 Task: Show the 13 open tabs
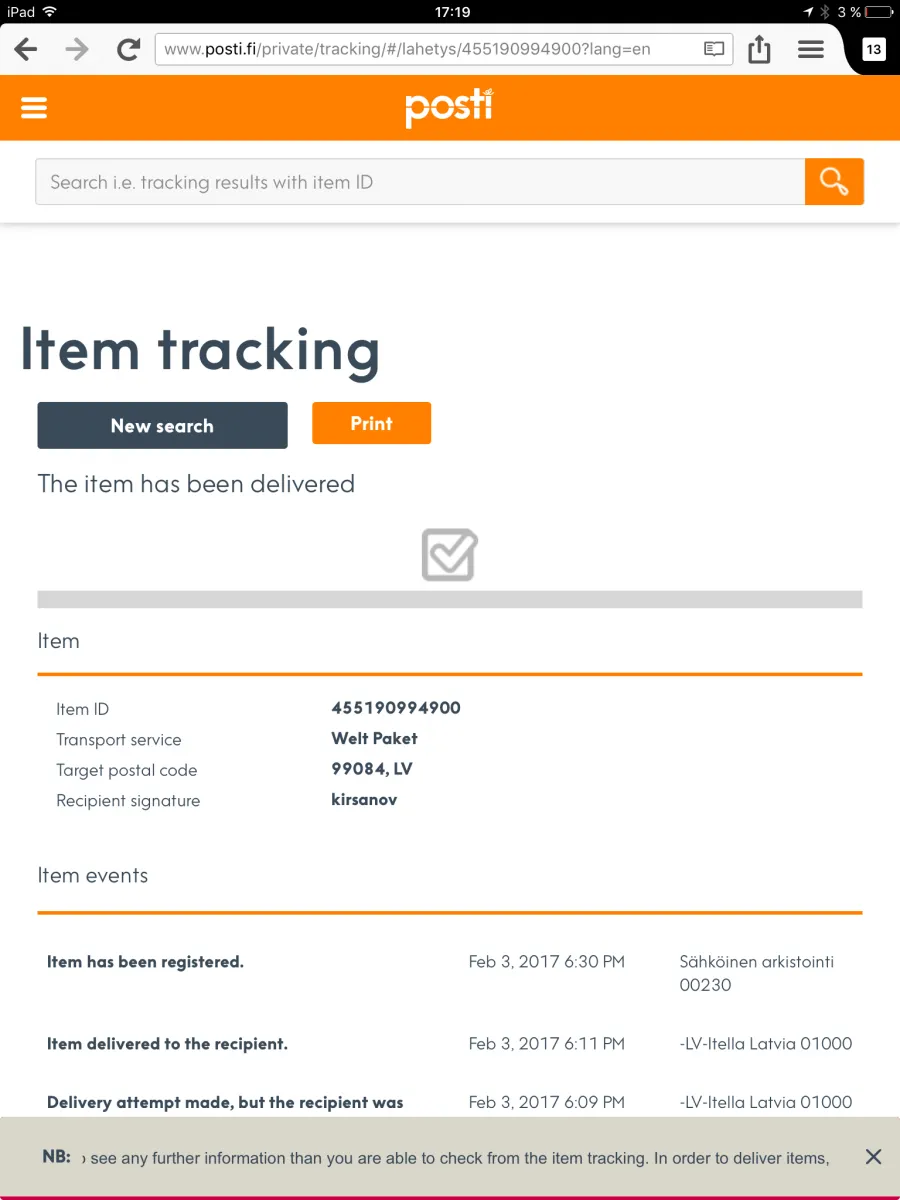[874, 49]
